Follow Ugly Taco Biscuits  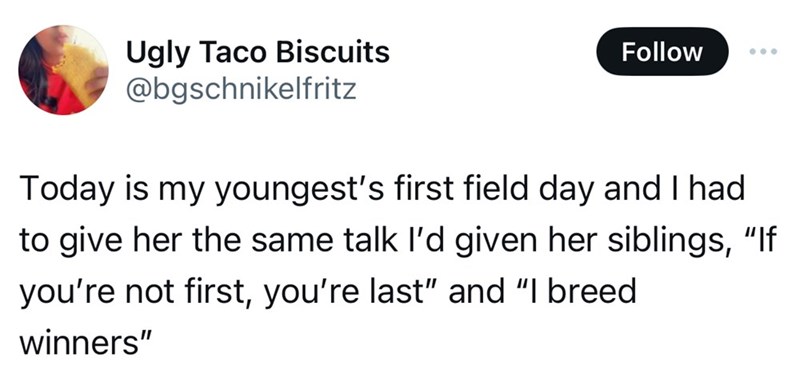pyautogui.click(x=662, y=52)
